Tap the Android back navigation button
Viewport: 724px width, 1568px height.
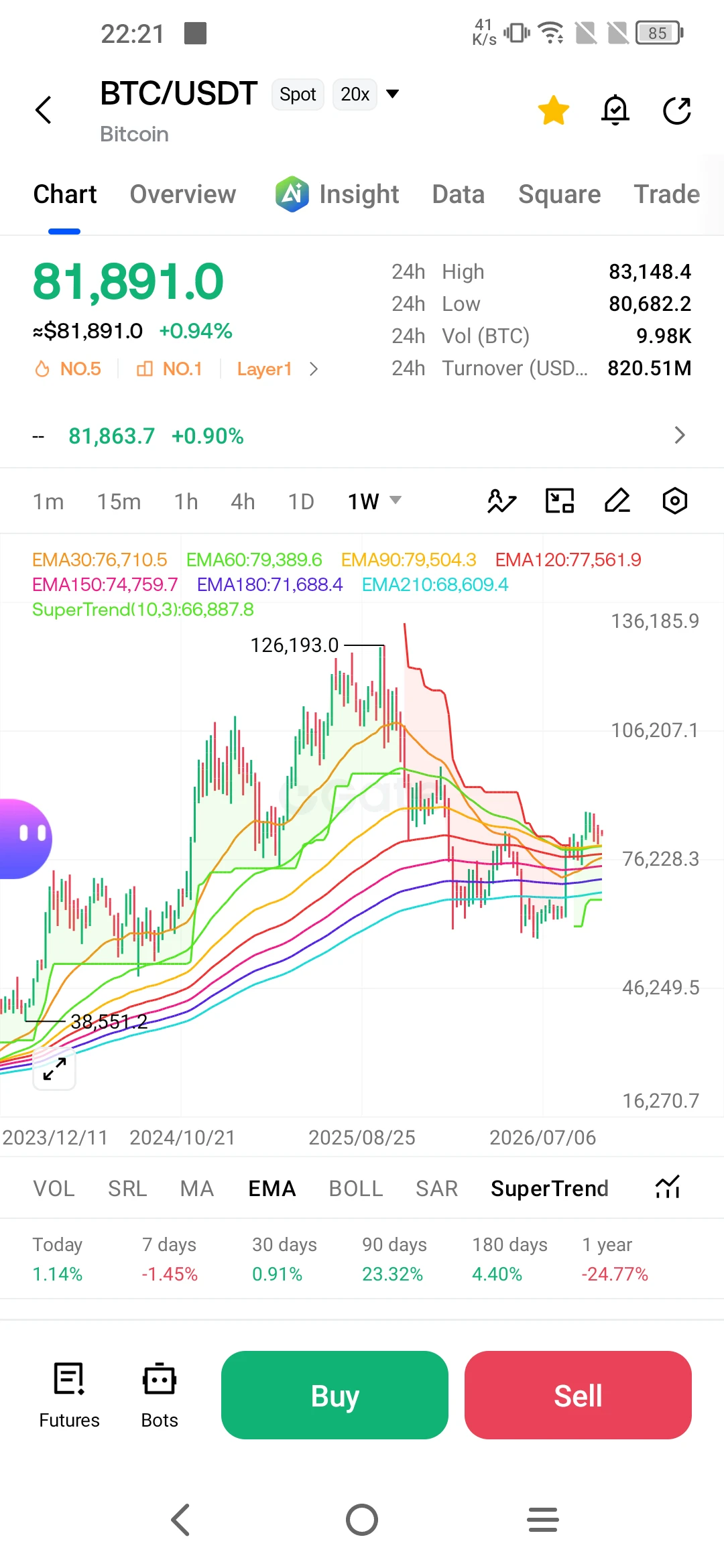tap(181, 1520)
